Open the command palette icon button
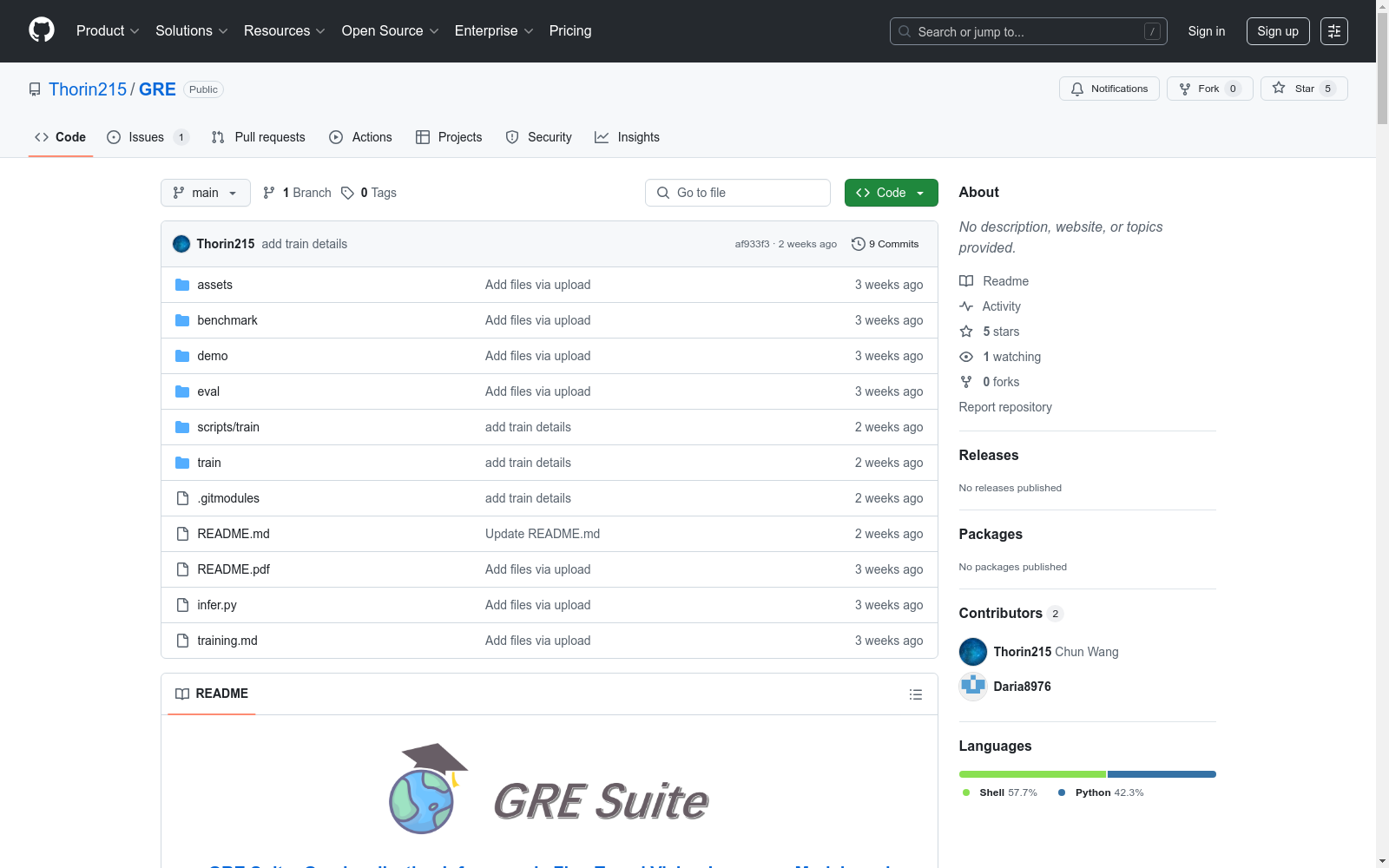The width and height of the screenshot is (1389, 868). (x=1334, y=31)
